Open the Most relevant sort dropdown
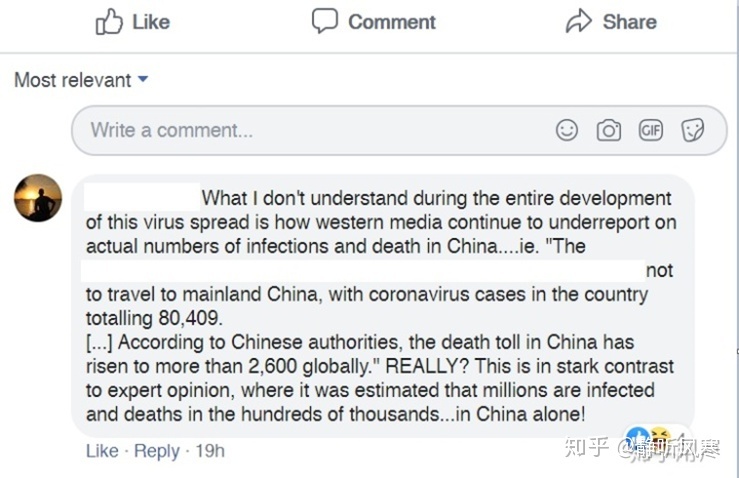739x478 pixels. pyautogui.click(x=73, y=80)
